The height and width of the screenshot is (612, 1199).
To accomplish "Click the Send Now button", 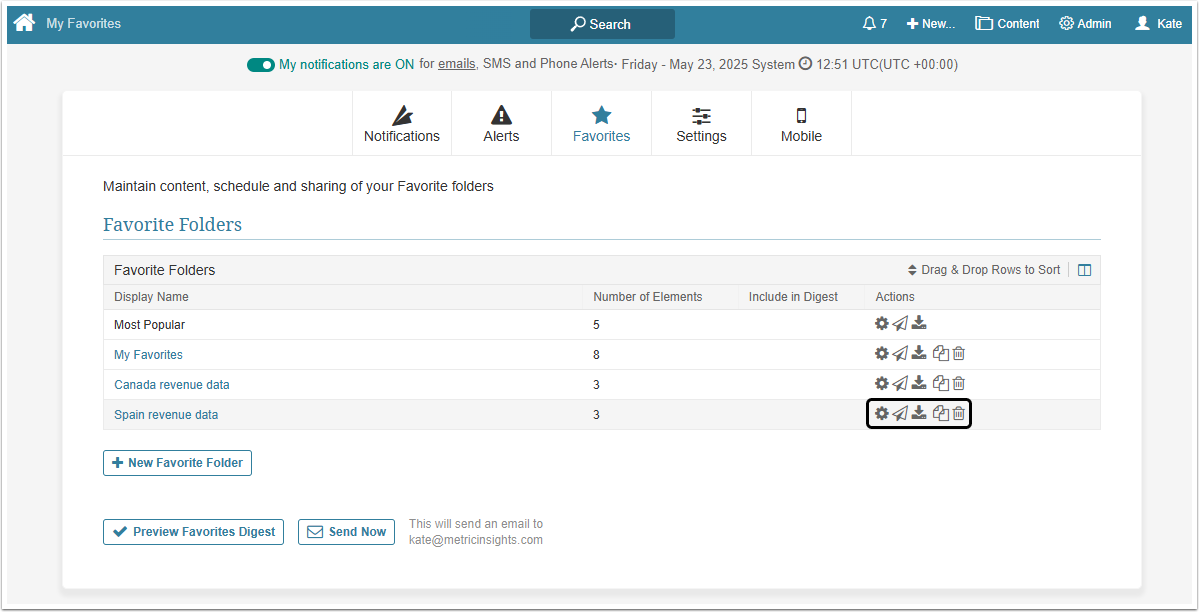I will click(346, 532).
